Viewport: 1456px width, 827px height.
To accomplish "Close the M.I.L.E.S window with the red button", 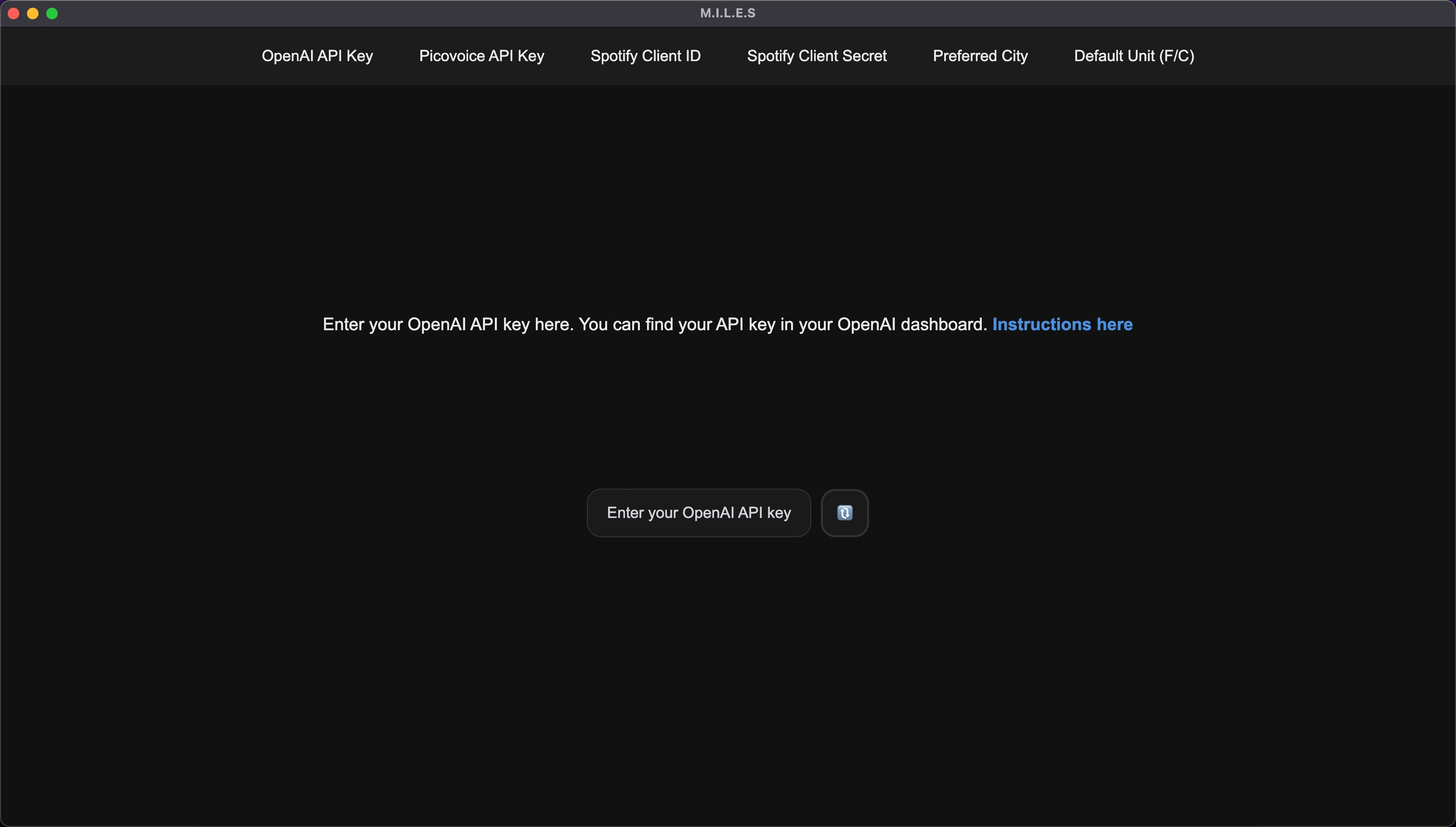I will (13, 13).
